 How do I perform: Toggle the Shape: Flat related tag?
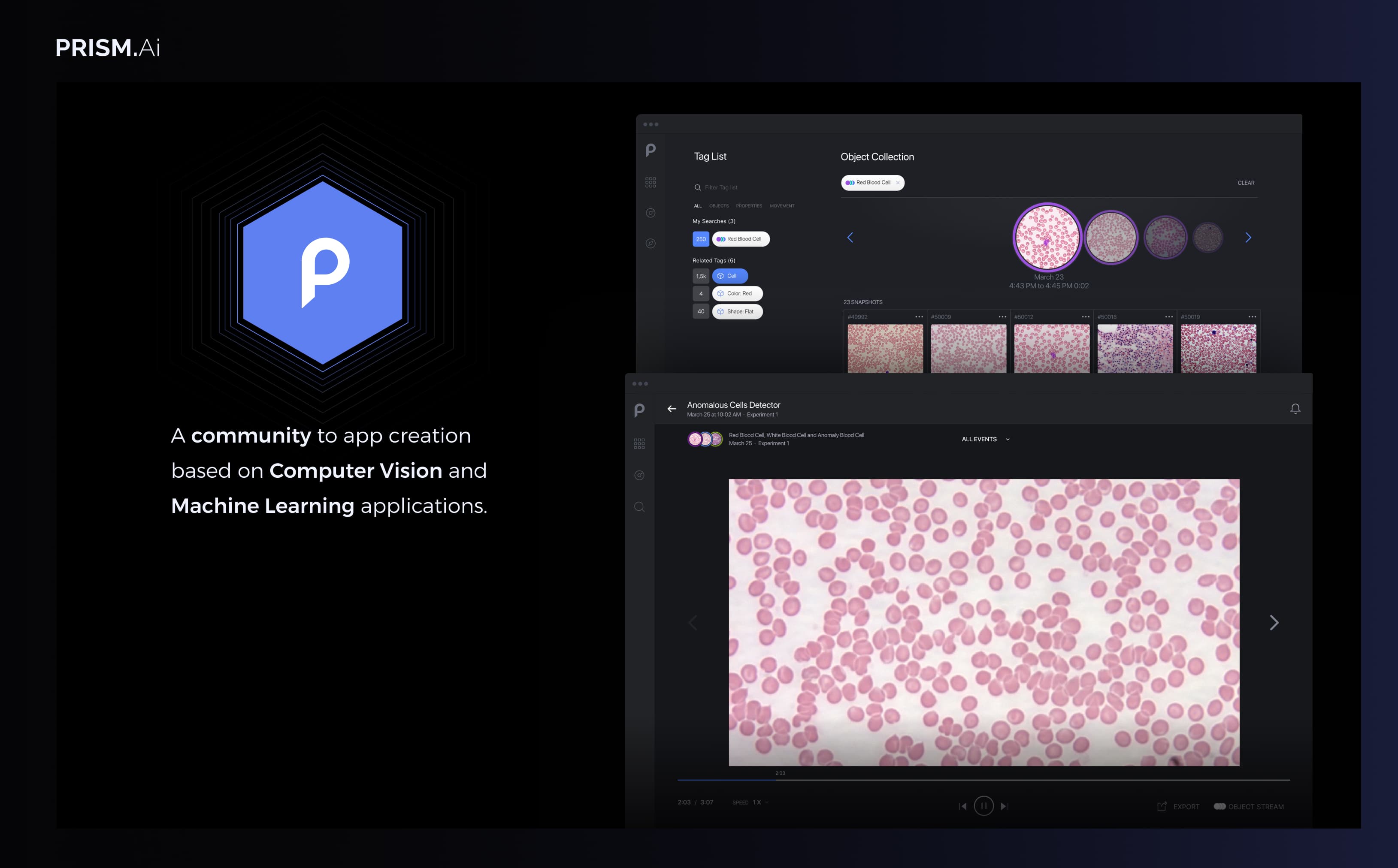pyautogui.click(x=738, y=312)
